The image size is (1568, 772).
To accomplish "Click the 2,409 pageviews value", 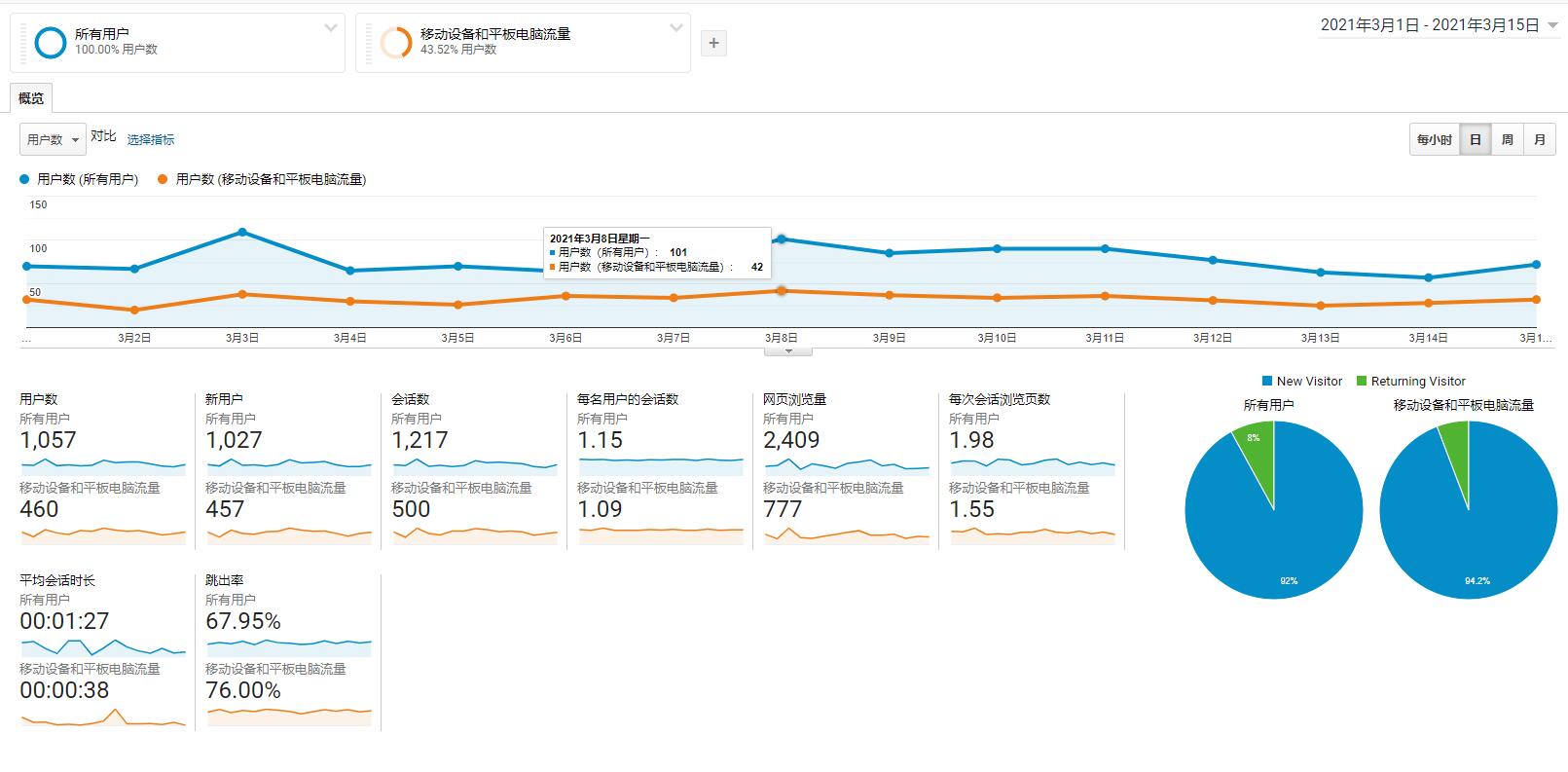I will 791,440.
